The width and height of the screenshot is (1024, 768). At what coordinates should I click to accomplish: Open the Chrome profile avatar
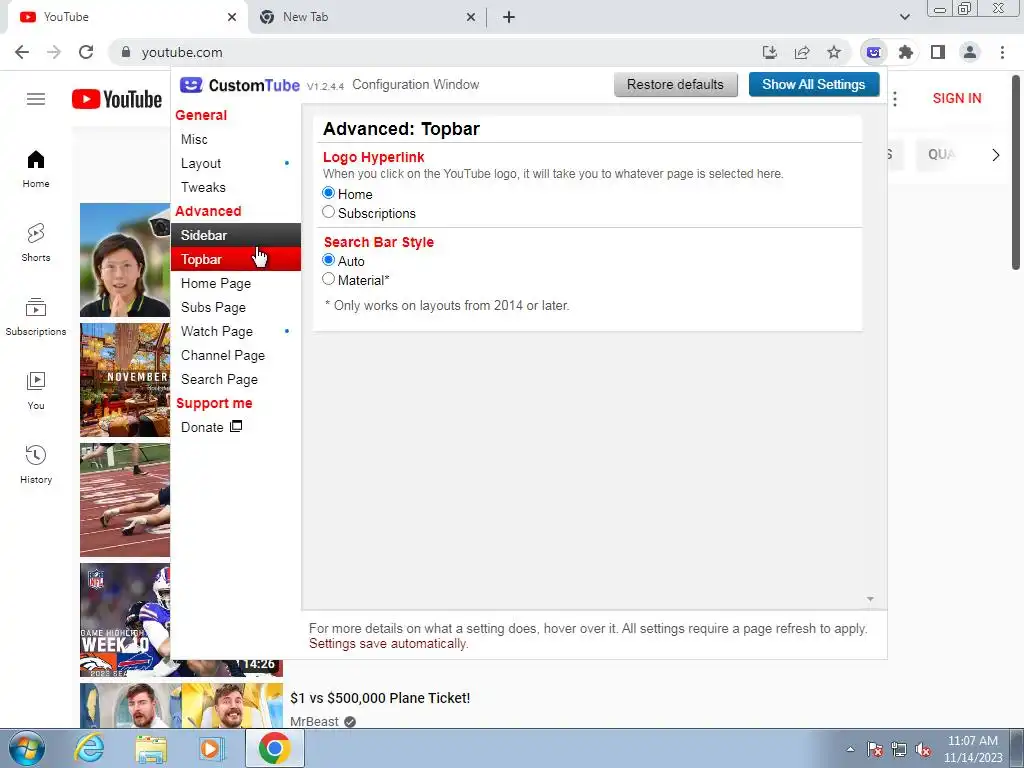click(x=970, y=52)
